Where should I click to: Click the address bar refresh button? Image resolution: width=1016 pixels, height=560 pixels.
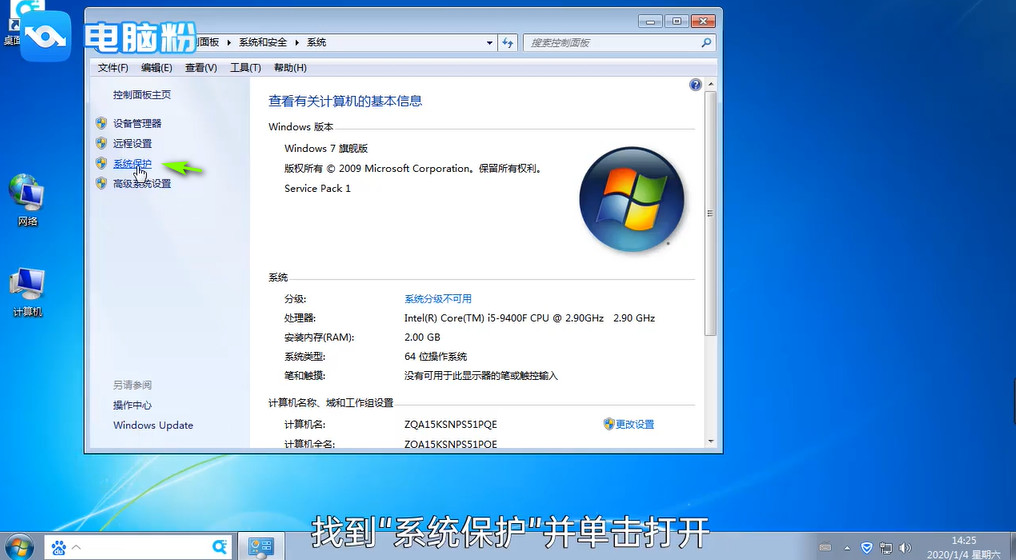[x=507, y=43]
